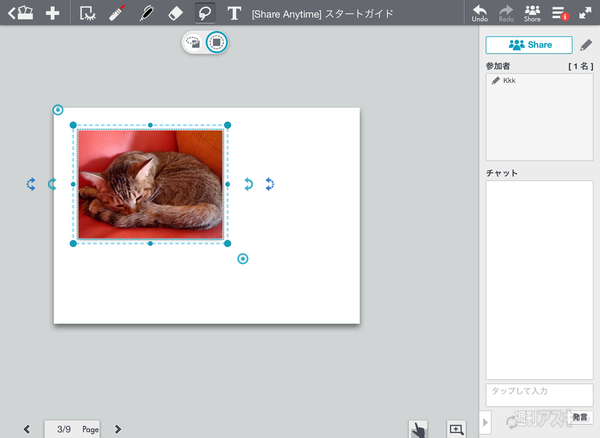Switch to rectangle selection mode
The height and width of the screenshot is (438, 600).
216,42
